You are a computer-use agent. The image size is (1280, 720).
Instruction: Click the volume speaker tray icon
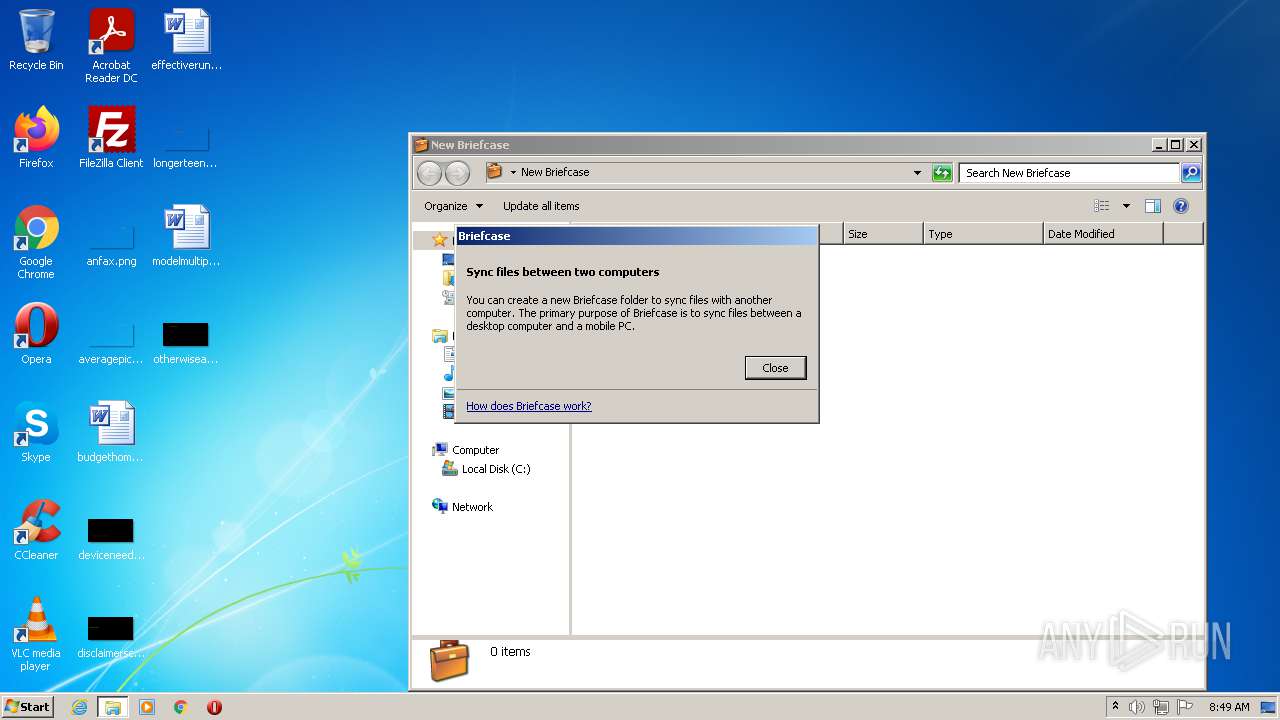click(1137, 707)
